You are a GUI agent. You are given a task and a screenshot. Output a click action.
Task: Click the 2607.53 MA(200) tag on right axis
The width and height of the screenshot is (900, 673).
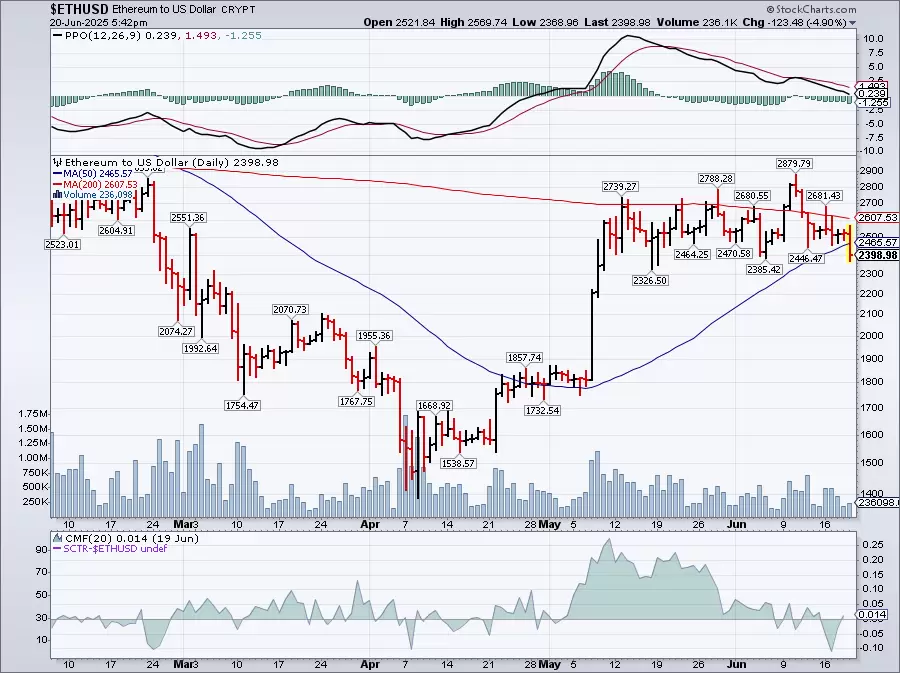click(x=877, y=218)
